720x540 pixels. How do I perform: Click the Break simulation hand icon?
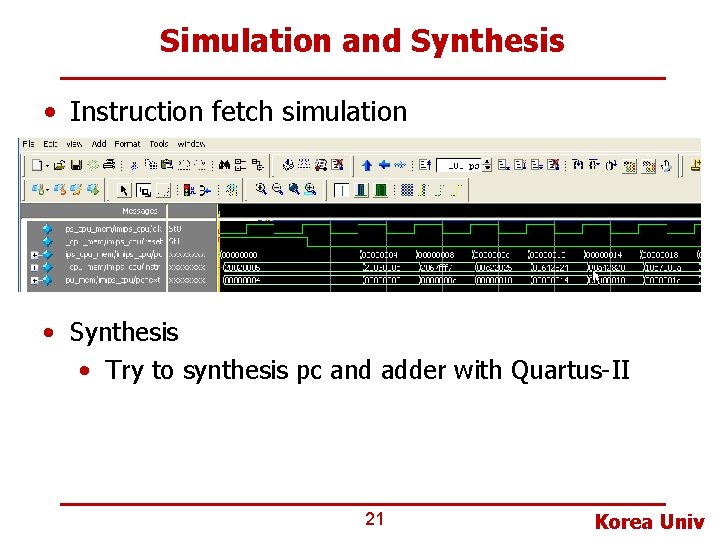tap(666, 166)
